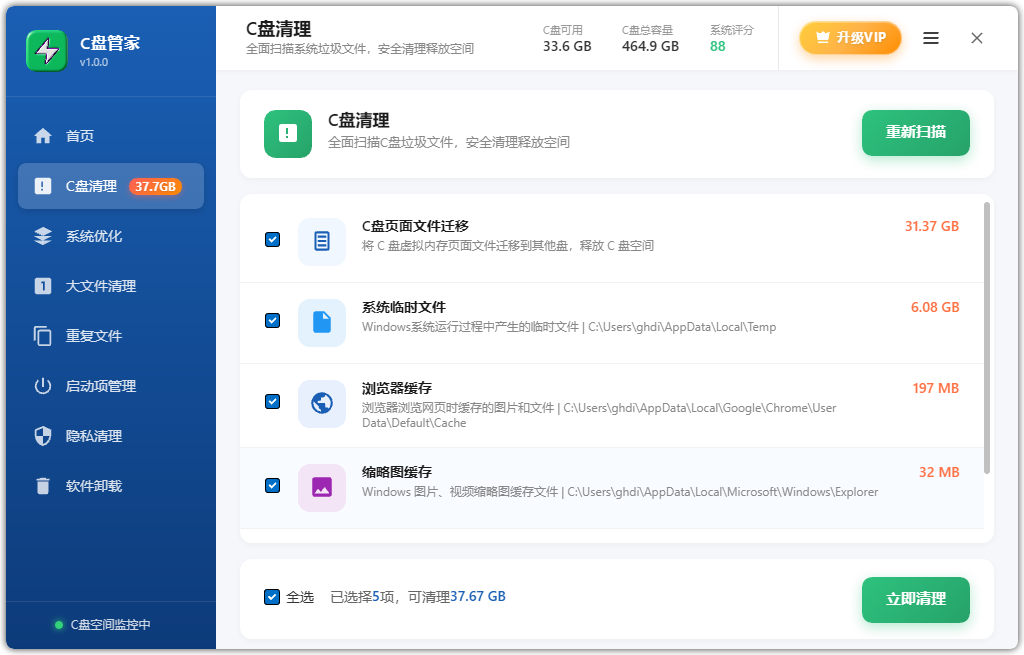The width and height of the screenshot is (1024, 655).
Task: Click the 37.7GB badge in sidebar
Action: click(x=155, y=187)
